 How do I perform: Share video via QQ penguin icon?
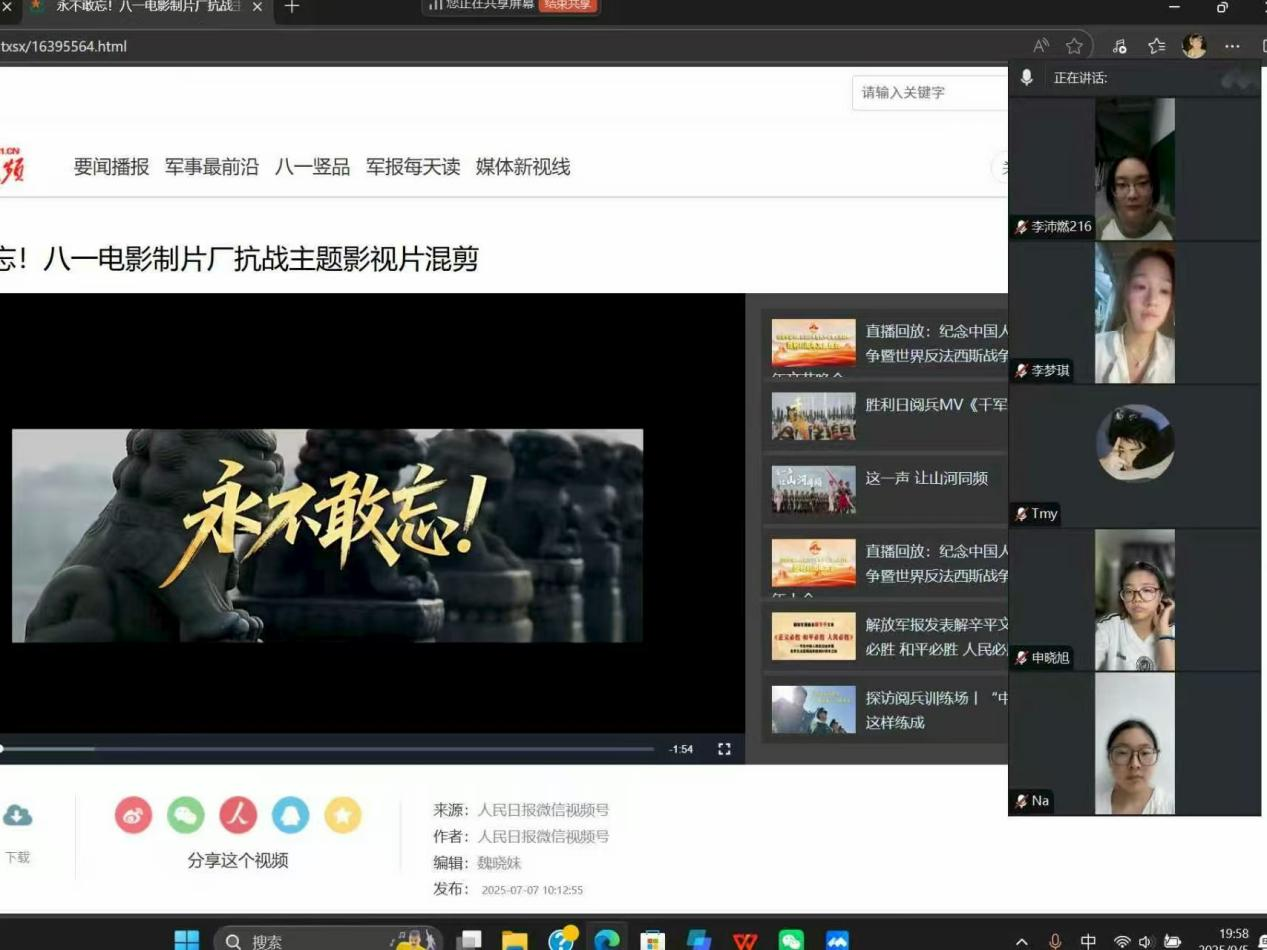tap(290, 816)
